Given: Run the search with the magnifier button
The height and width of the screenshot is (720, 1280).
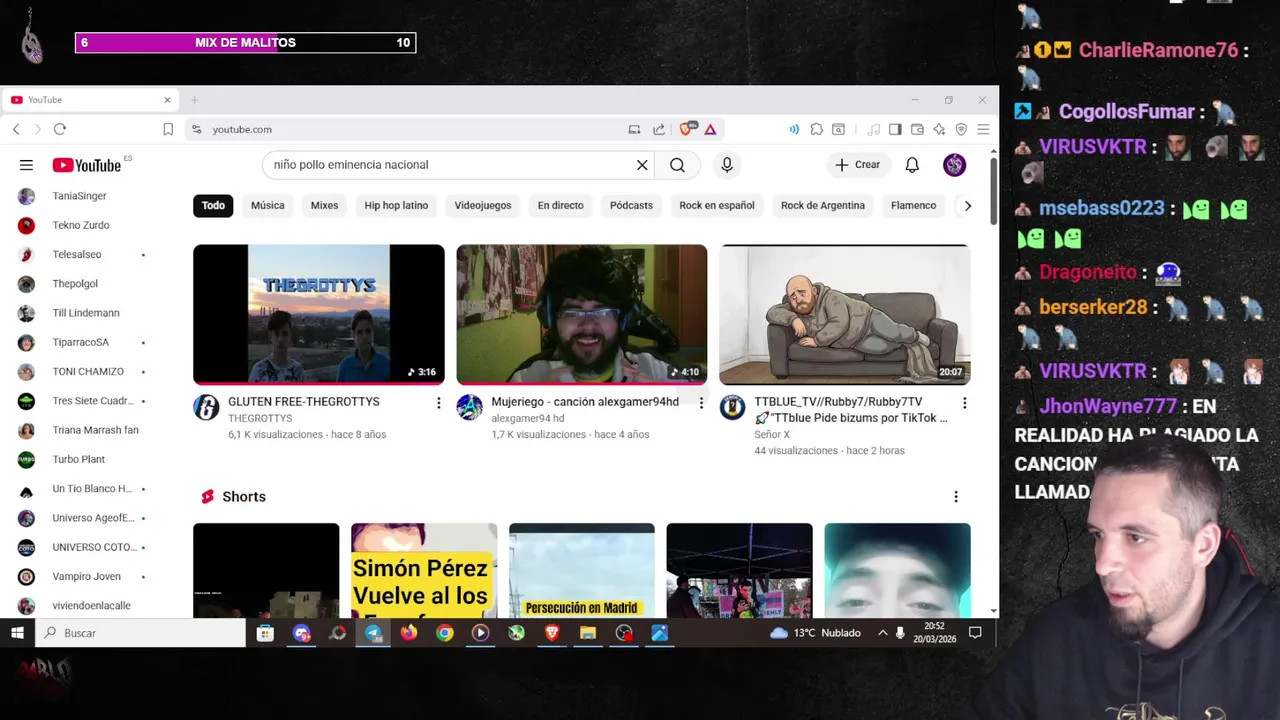Looking at the screenshot, I should [x=677, y=165].
